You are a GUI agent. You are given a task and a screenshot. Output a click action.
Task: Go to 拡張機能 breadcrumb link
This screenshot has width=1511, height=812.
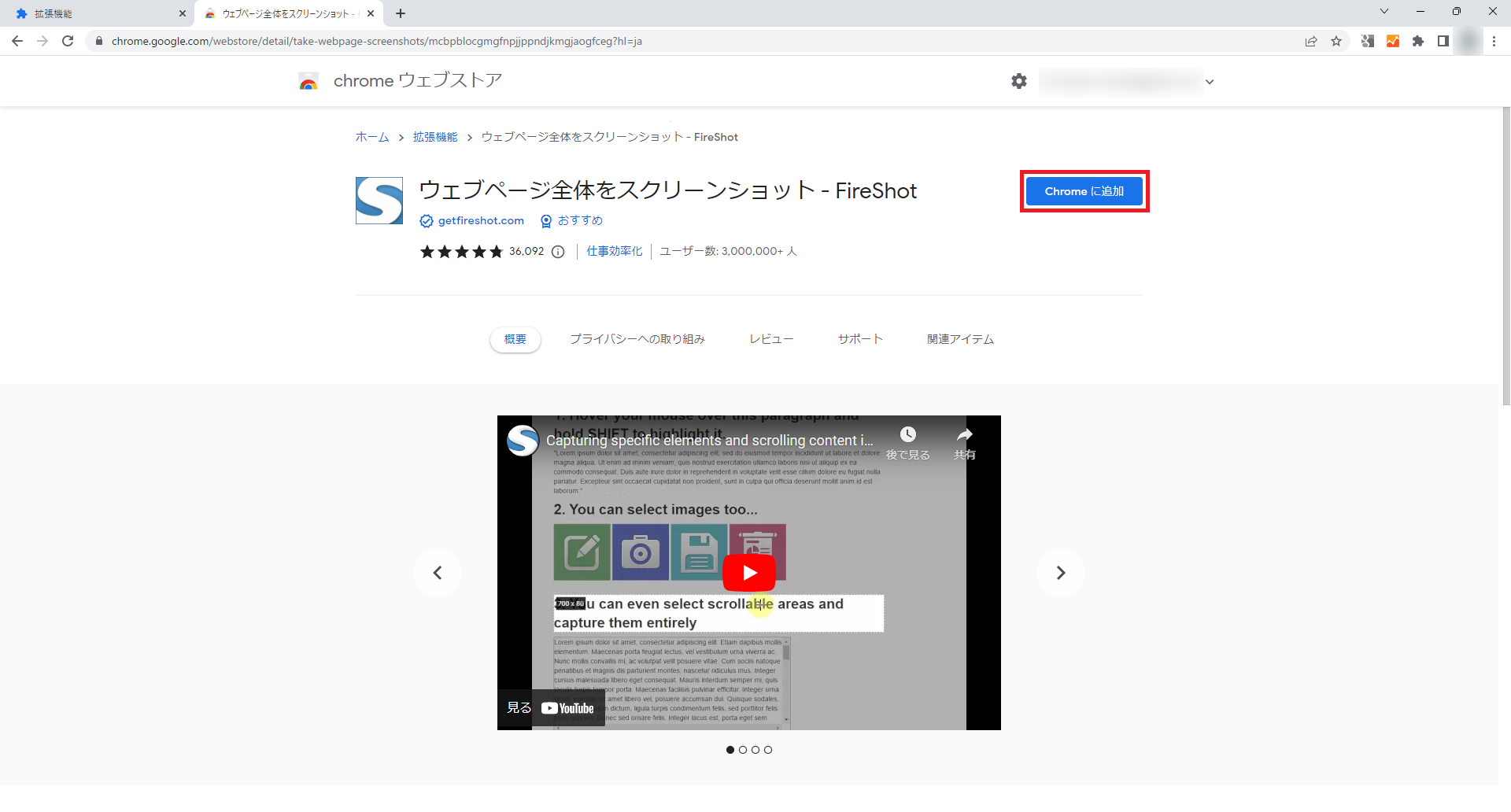click(x=435, y=137)
